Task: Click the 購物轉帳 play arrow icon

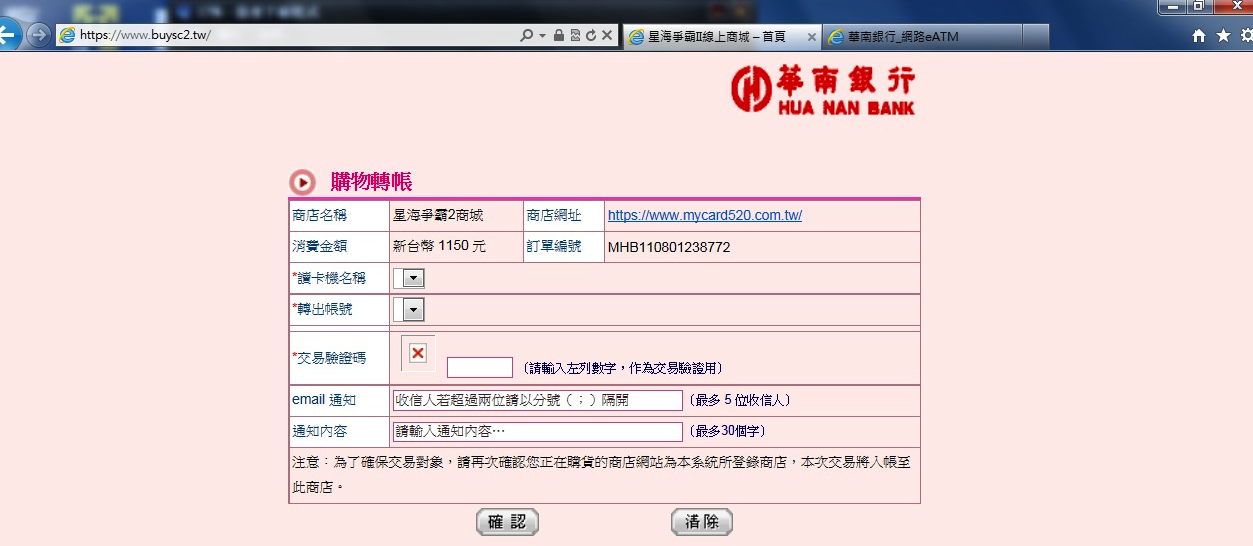Action: point(302,182)
